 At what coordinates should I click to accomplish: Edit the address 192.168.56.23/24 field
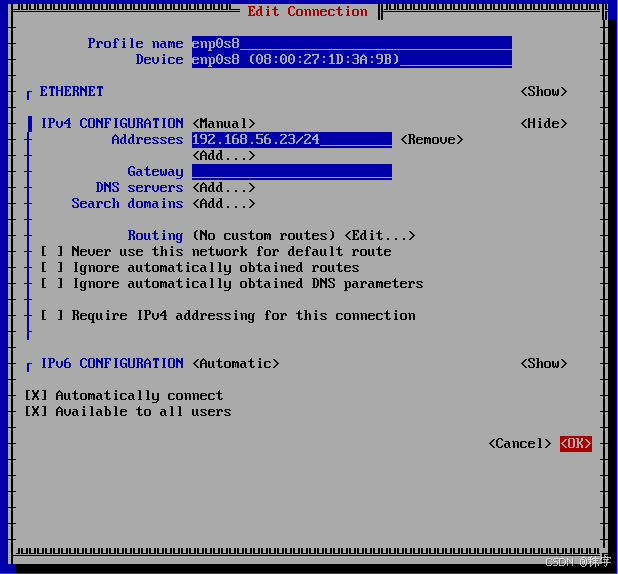tap(292, 140)
